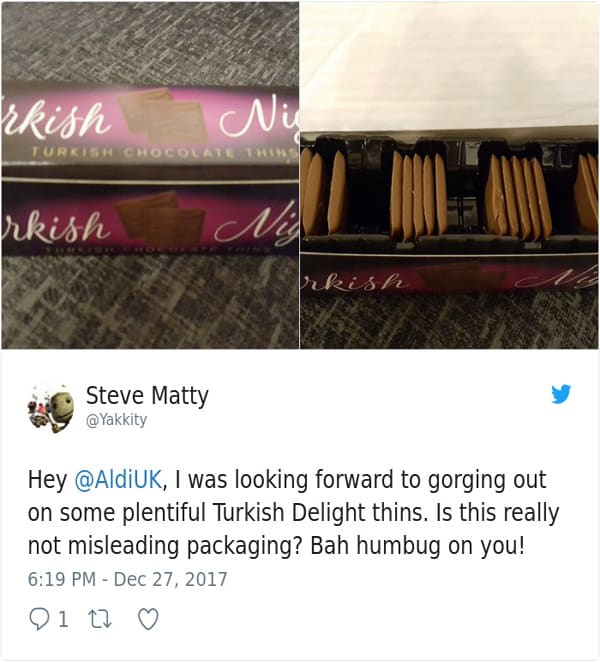
Task: Like the tweet with the heart icon
Action: [x=149, y=619]
